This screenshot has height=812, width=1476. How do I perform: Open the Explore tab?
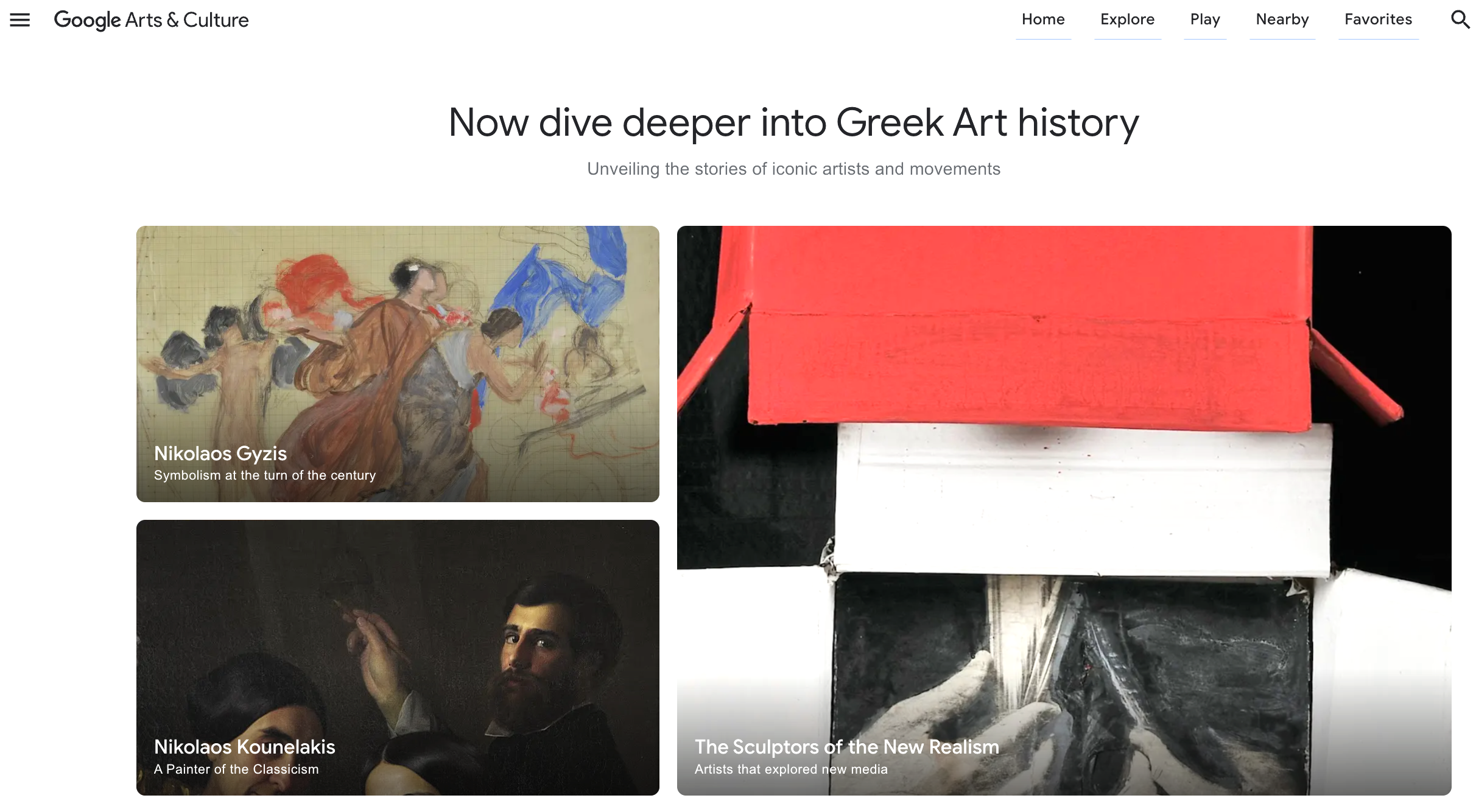1127,19
